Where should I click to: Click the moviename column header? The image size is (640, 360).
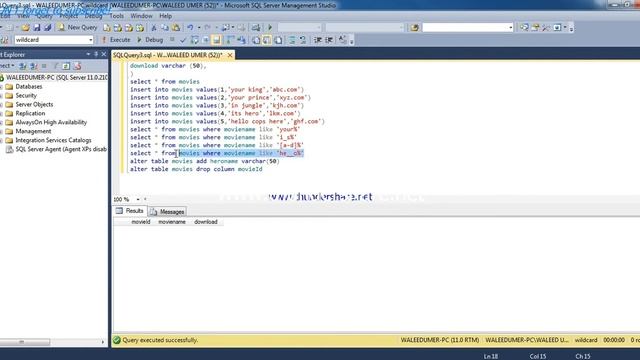pyautogui.click(x=172, y=222)
